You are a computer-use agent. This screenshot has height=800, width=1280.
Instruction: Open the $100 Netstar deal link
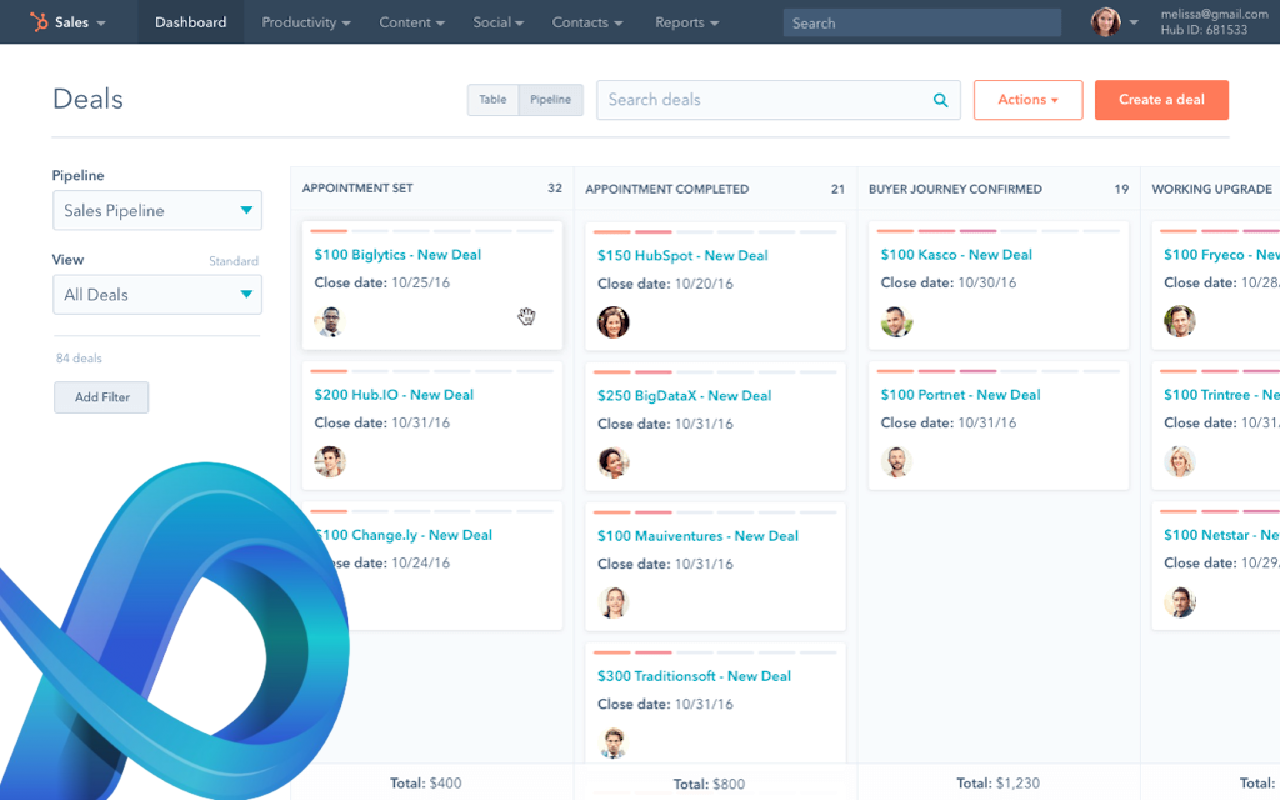(1222, 535)
